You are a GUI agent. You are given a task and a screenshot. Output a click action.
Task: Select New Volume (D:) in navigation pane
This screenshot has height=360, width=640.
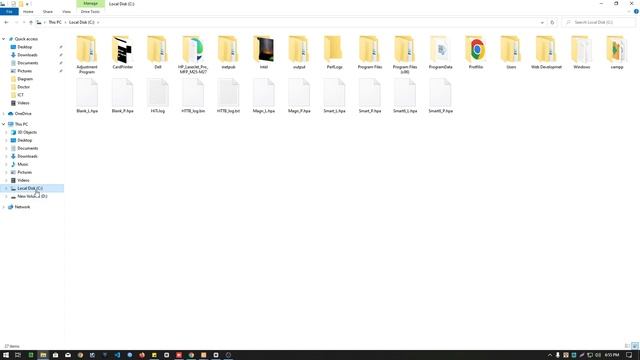(x=32, y=196)
